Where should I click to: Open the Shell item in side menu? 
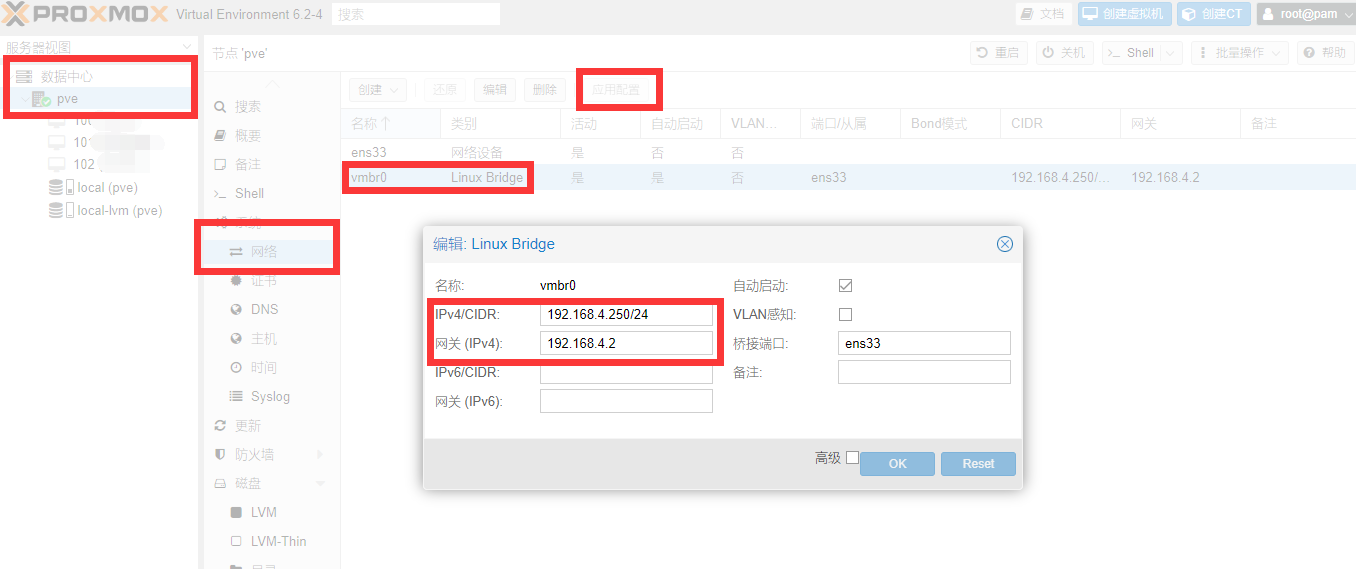(249, 193)
